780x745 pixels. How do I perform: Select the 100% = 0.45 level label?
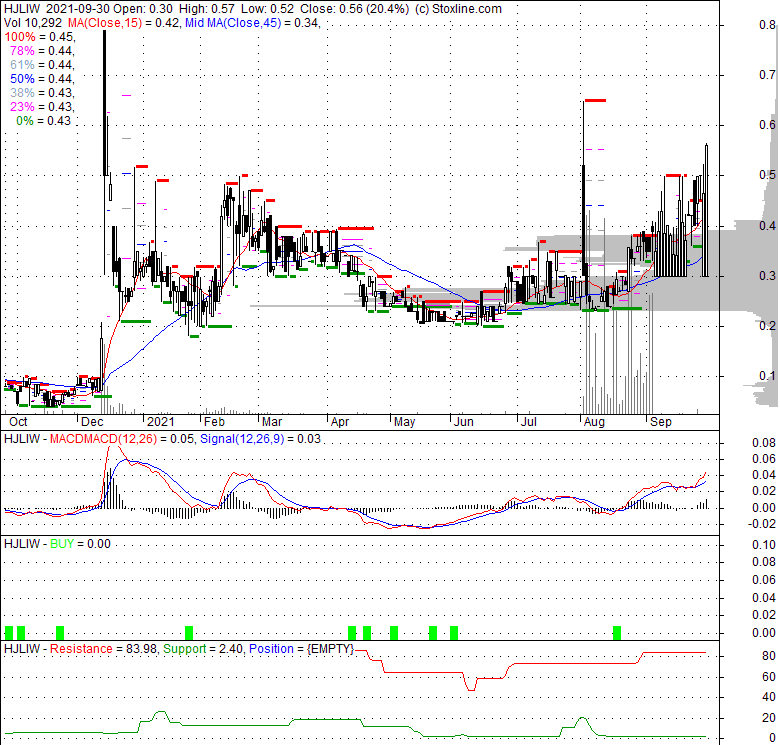39,37
